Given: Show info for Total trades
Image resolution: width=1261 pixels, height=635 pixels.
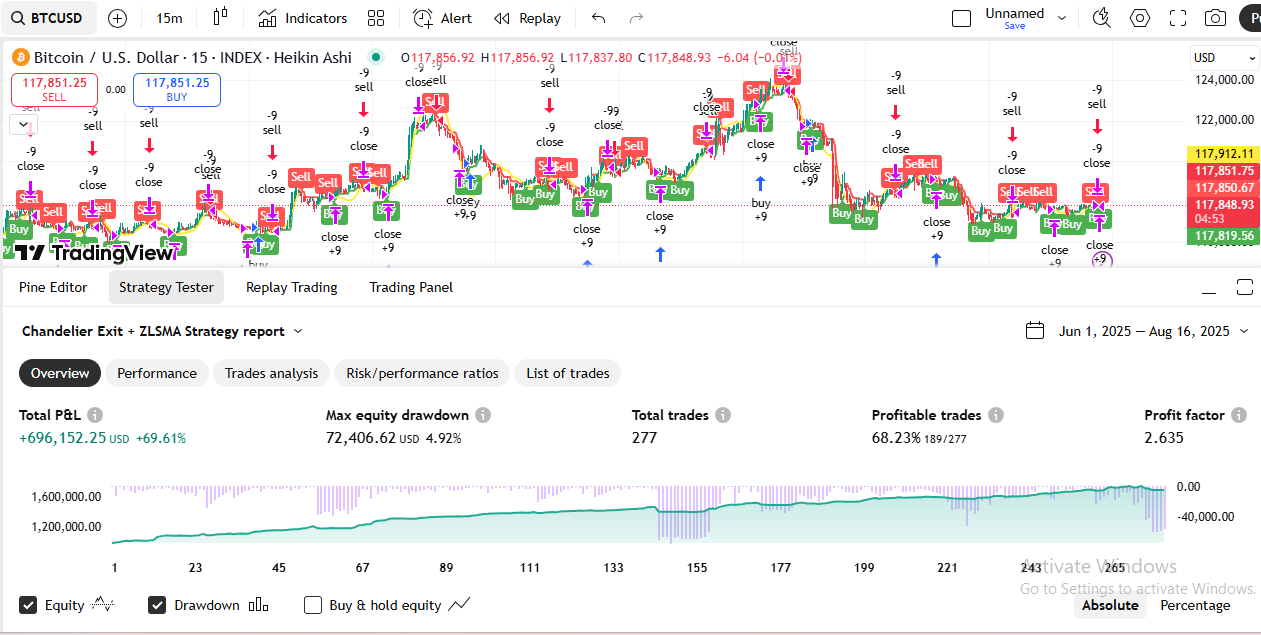Looking at the screenshot, I should click(x=723, y=415).
